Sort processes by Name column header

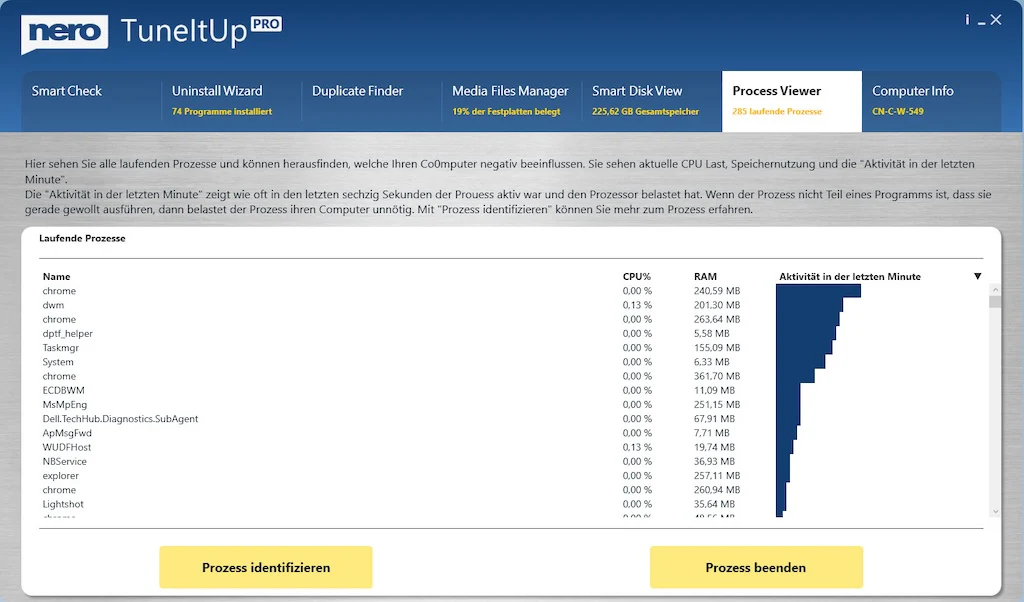point(56,276)
